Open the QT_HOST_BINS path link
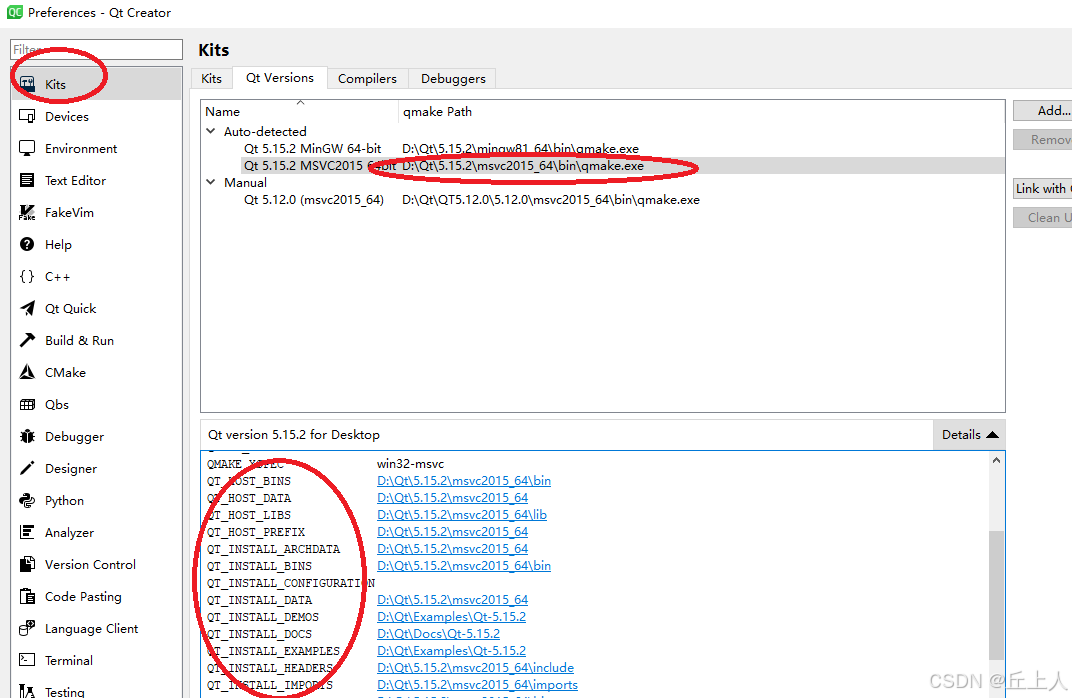Image resolution: width=1072 pixels, height=698 pixels. click(463, 480)
